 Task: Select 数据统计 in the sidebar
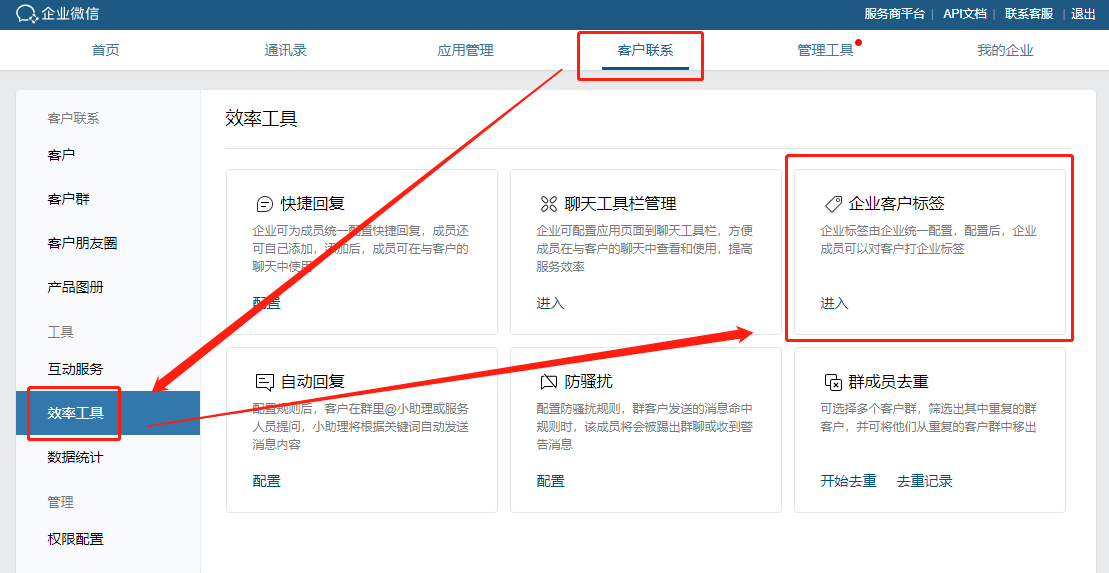tap(75, 457)
